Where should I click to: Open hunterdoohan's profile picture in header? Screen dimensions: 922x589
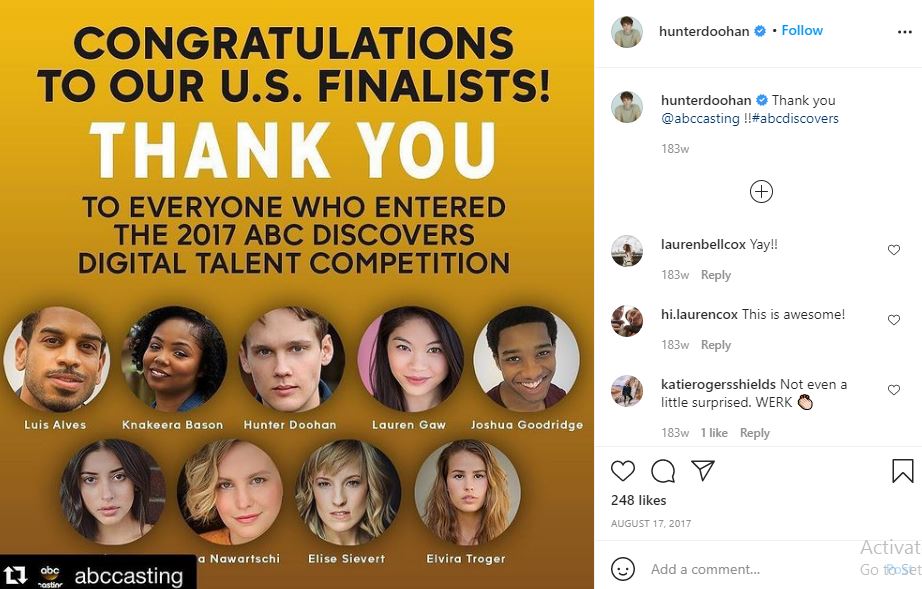coord(627,31)
